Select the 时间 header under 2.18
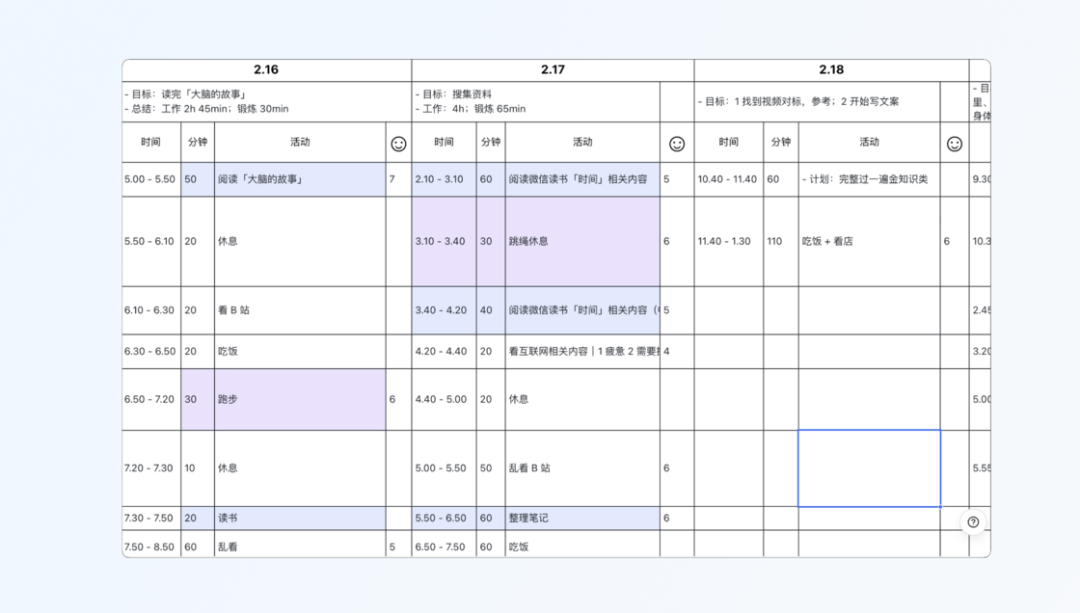 (x=729, y=143)
